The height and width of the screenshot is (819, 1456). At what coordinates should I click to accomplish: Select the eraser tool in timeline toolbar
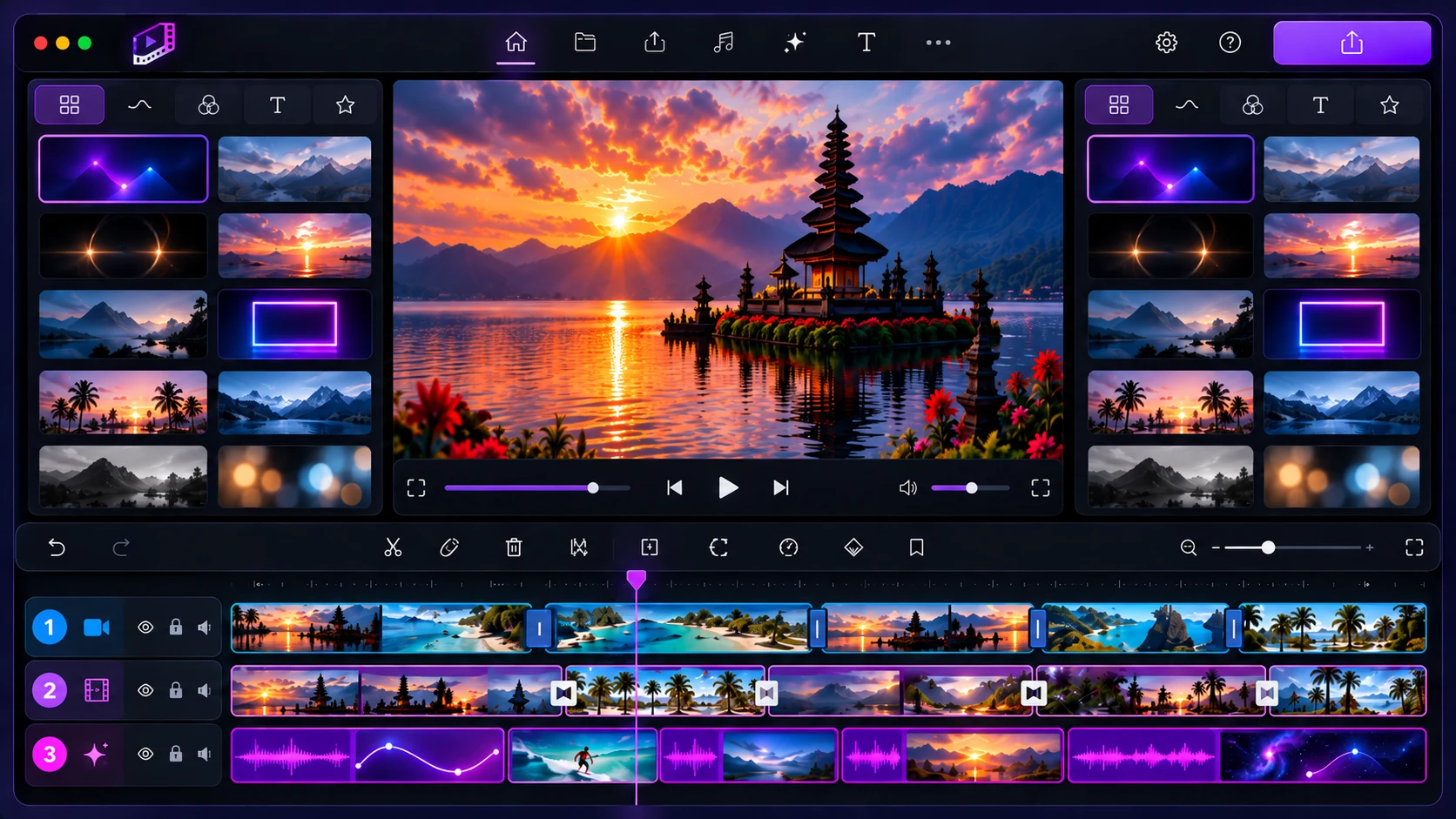449,547
